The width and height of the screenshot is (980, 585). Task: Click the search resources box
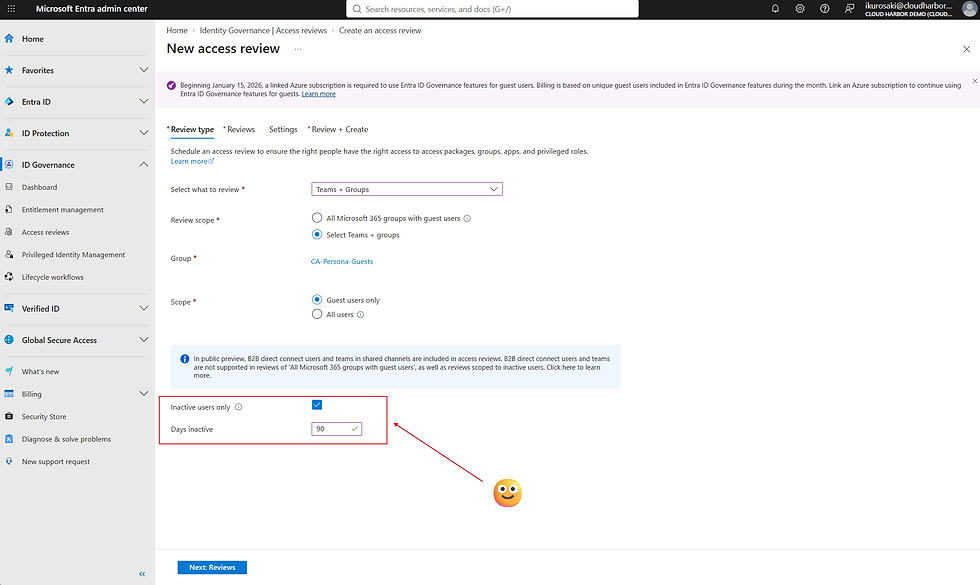492,9
